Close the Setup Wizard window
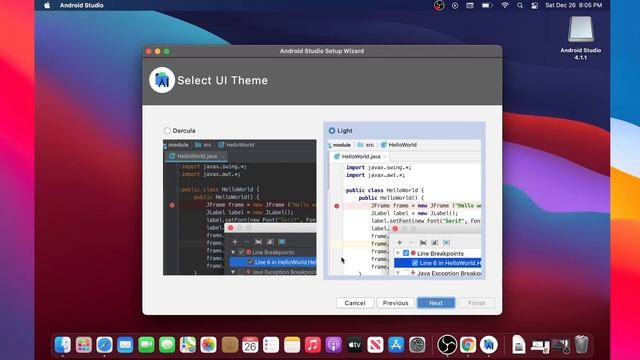The width and height of the screenshot is (640, 360). (x=149, y=51)
